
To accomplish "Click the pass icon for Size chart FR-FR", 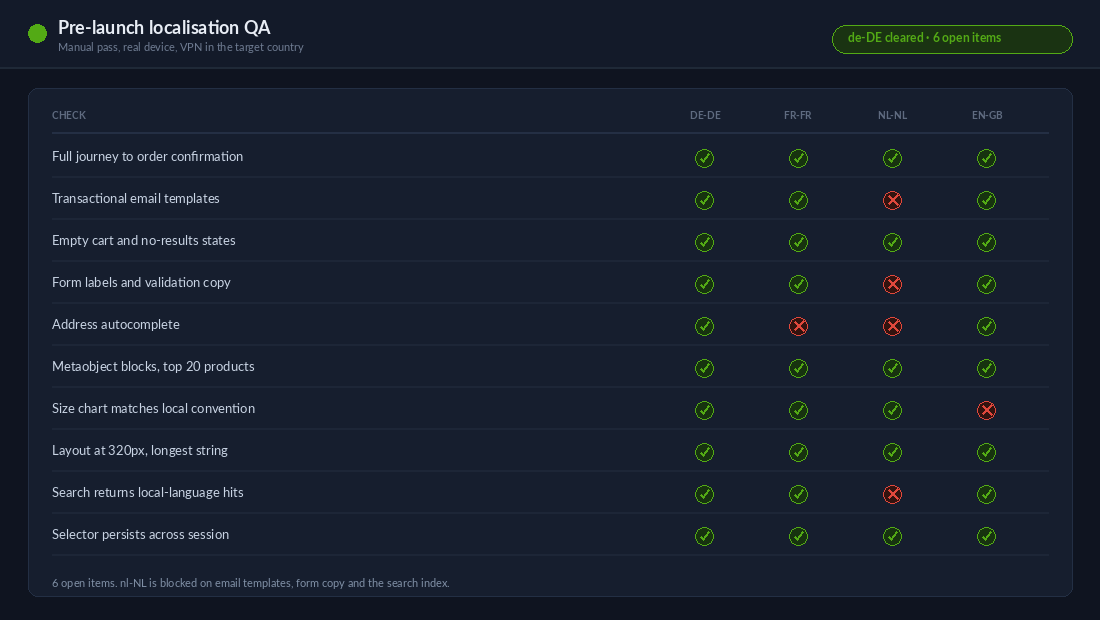I will [798, 411].
